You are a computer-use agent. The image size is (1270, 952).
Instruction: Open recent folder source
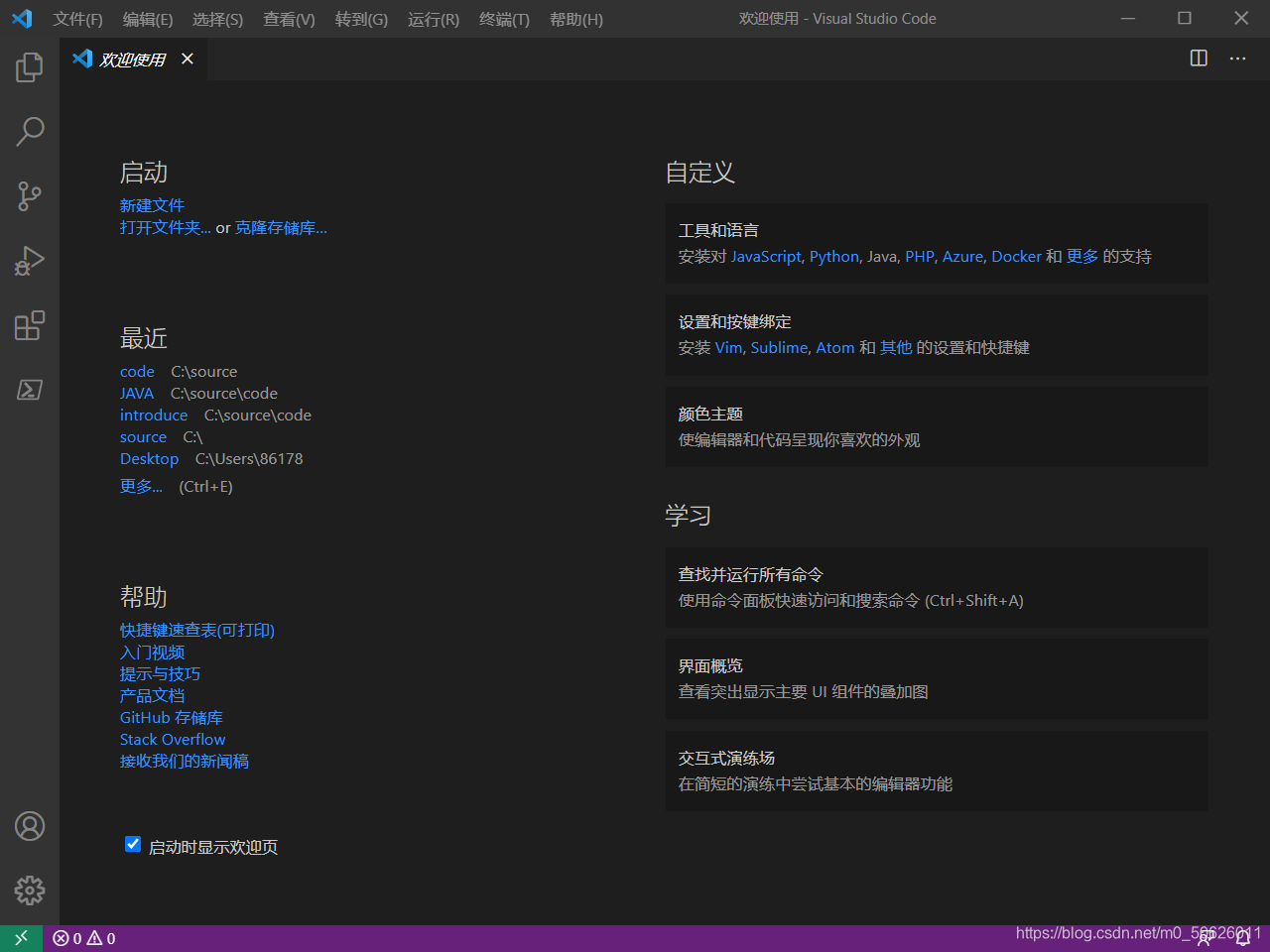point(143,437)
